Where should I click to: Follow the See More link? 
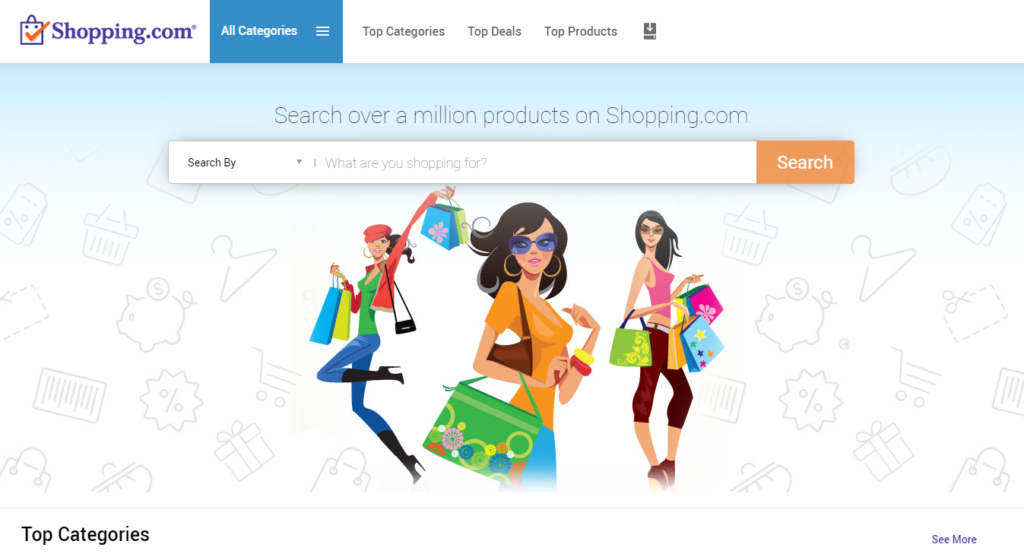pos(953,539)
